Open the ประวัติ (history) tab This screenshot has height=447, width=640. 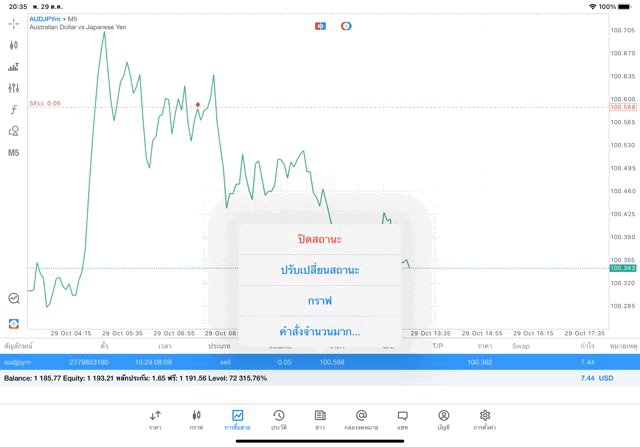279,419
